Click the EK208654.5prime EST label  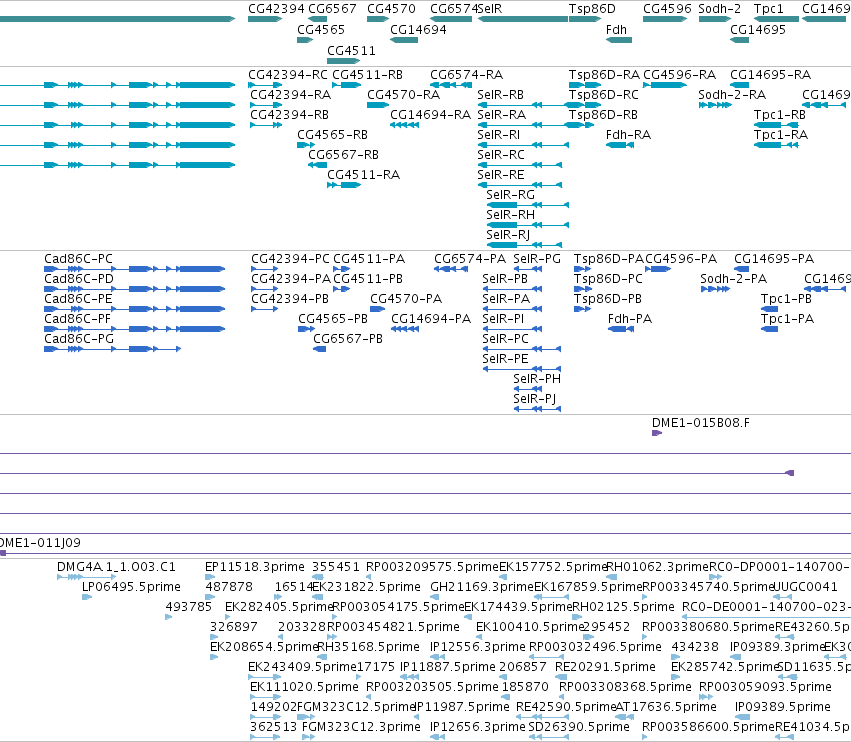(x=264, y=646)
